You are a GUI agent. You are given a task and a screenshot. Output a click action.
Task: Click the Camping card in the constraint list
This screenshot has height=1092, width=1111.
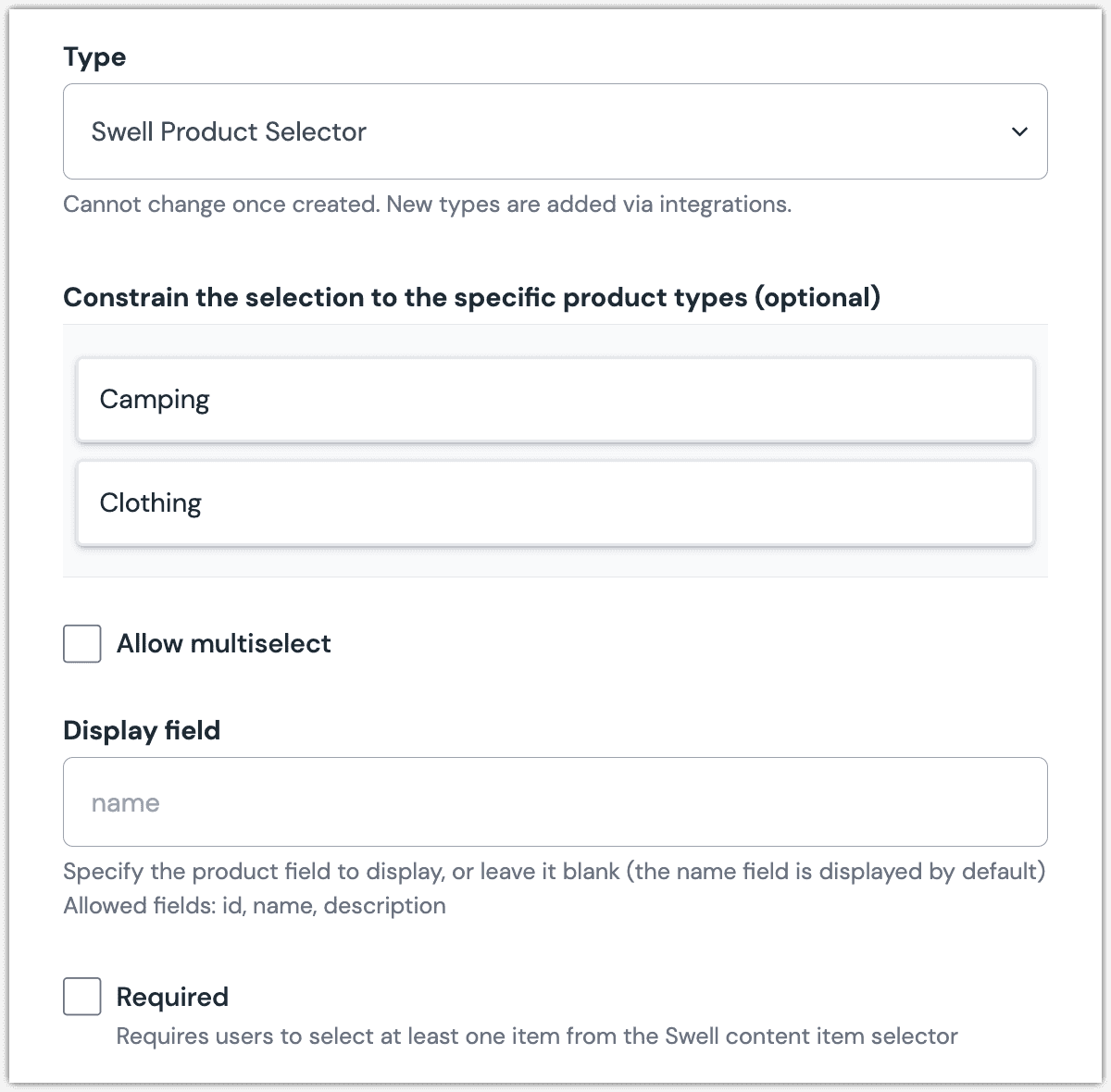(555, 399)
